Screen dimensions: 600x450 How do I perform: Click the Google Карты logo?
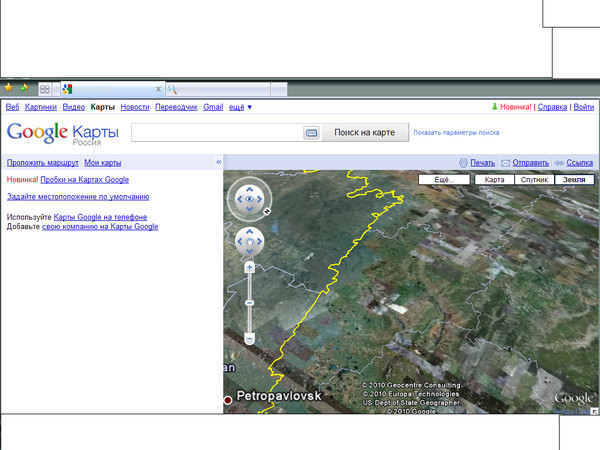(63, 134)
